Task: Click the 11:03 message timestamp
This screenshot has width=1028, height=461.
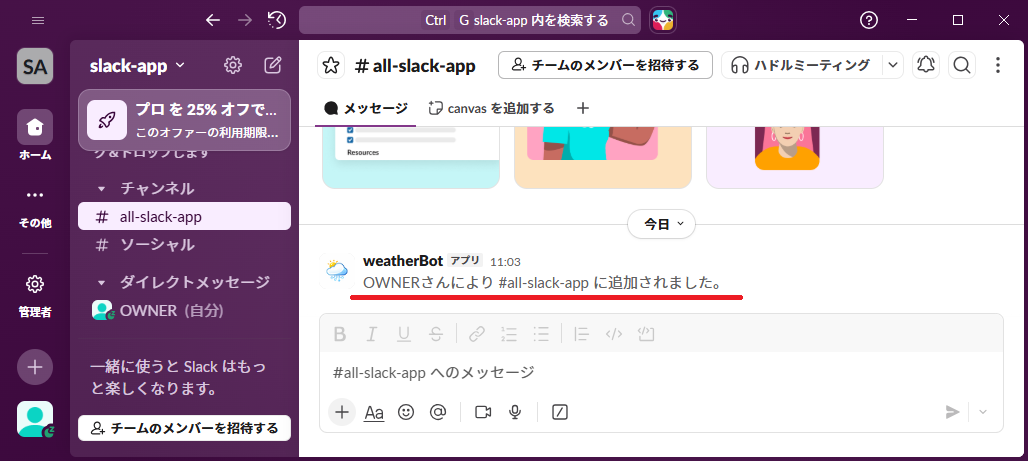Action: (505, 262)
